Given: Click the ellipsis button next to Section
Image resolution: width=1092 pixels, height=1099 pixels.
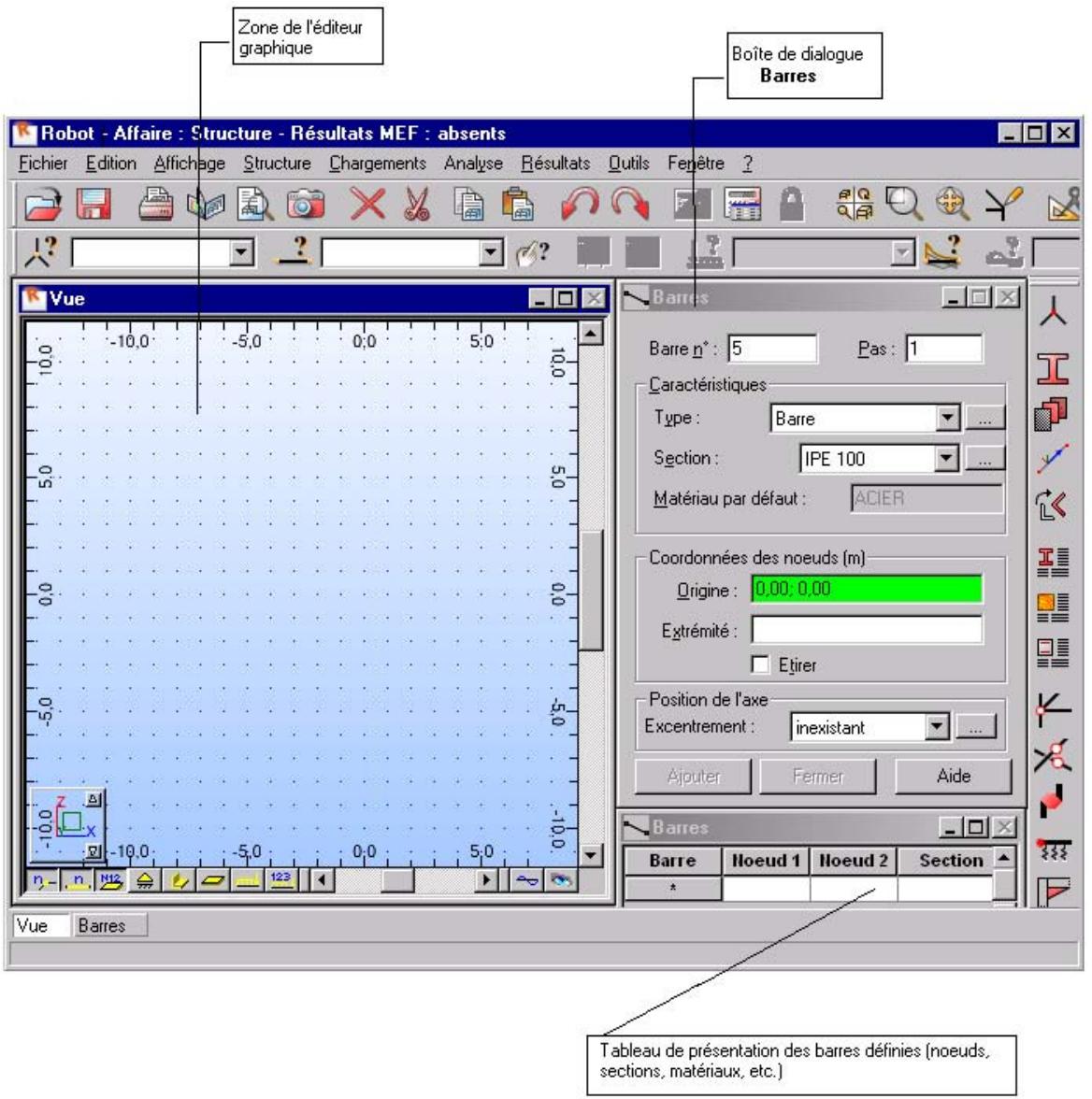Looking at the screenshot, I should (984, 459).
